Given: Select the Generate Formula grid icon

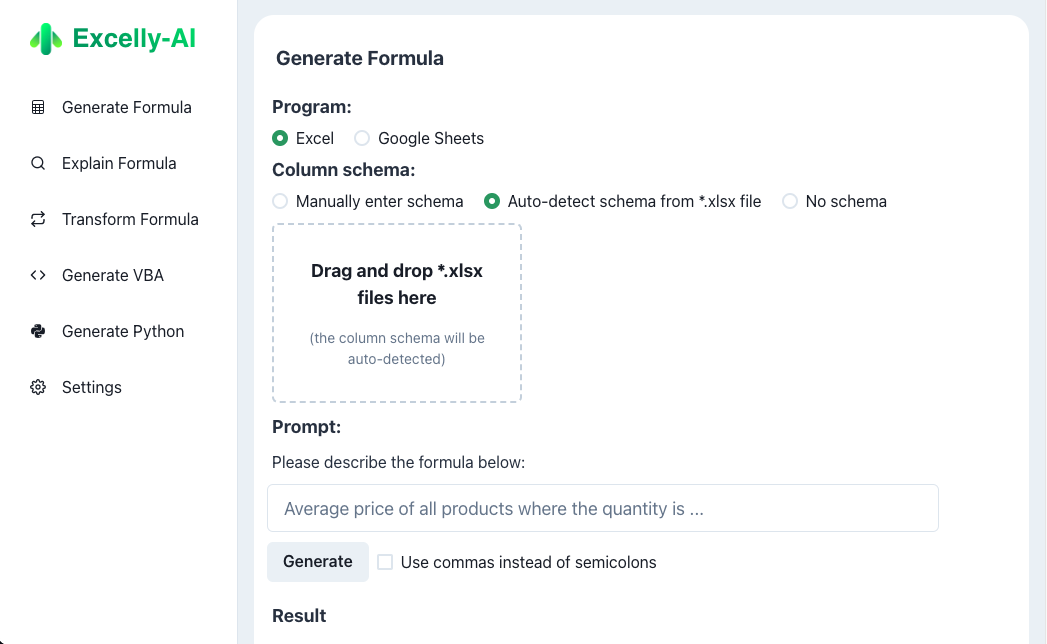Looking at the screenshot, I should (x=37, y=107).
